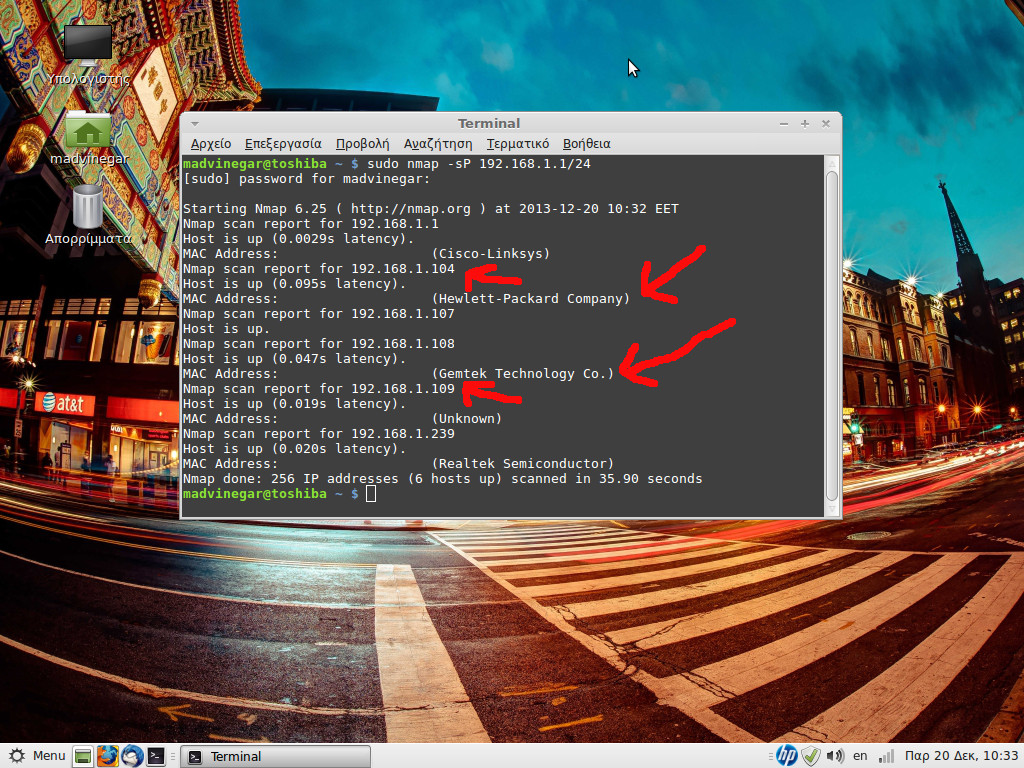Screen dimensions: 1024x768
Task: Click 'Host is up (0.047s latency).'
Action: [295, 359]
